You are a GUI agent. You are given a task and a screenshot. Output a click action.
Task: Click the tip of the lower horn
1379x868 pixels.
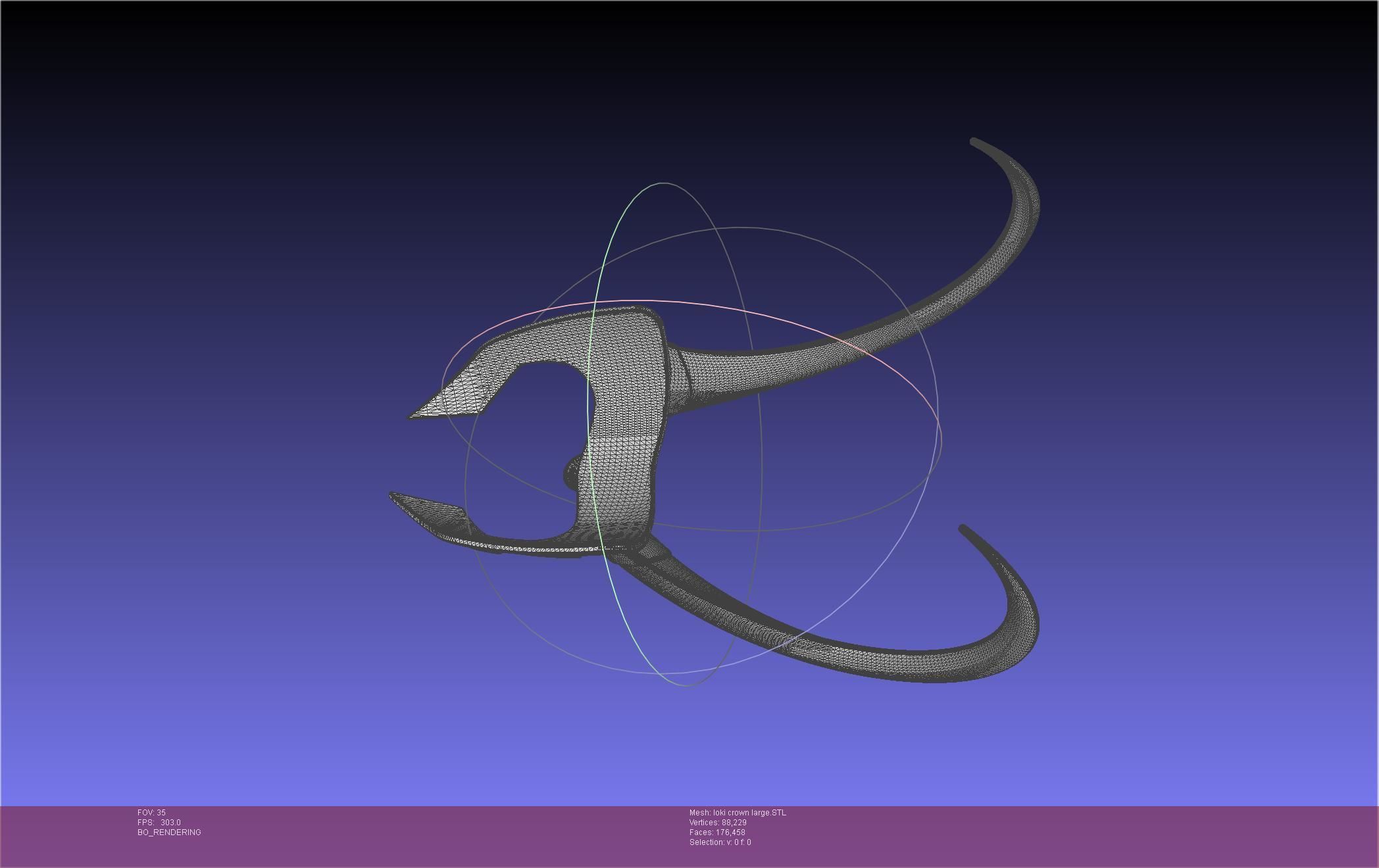(x=963, y=528)
